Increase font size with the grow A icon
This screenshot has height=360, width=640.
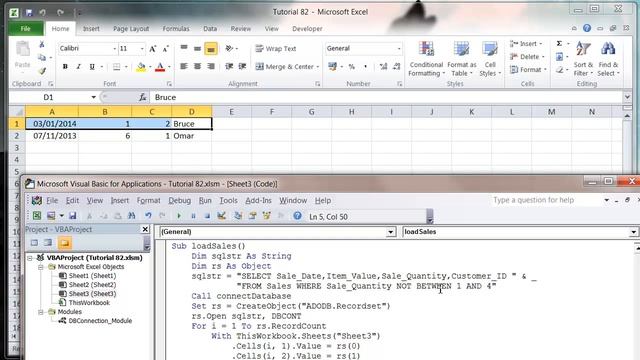tap(152, 49)
